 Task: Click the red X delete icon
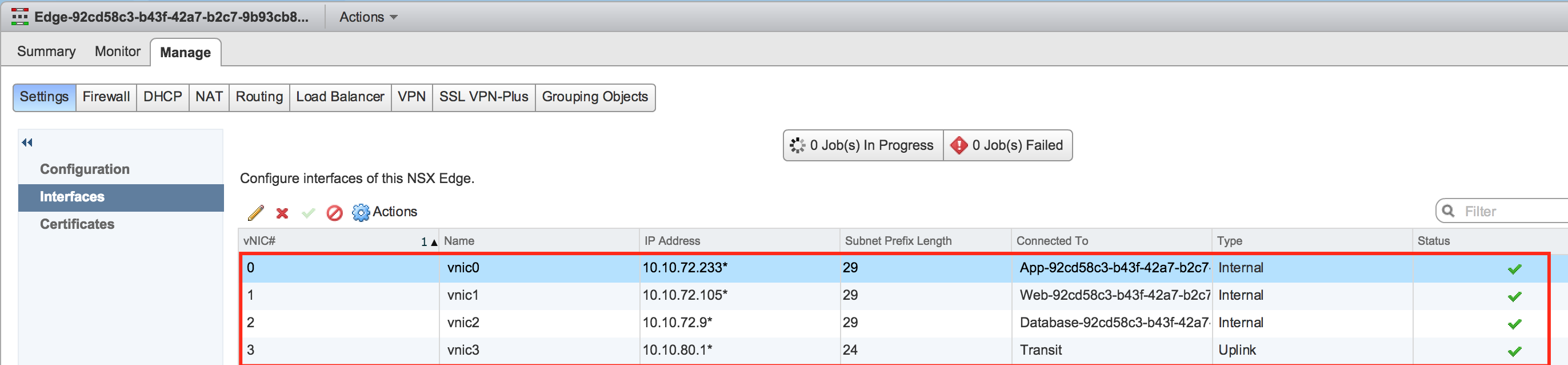tap(282, 213)
